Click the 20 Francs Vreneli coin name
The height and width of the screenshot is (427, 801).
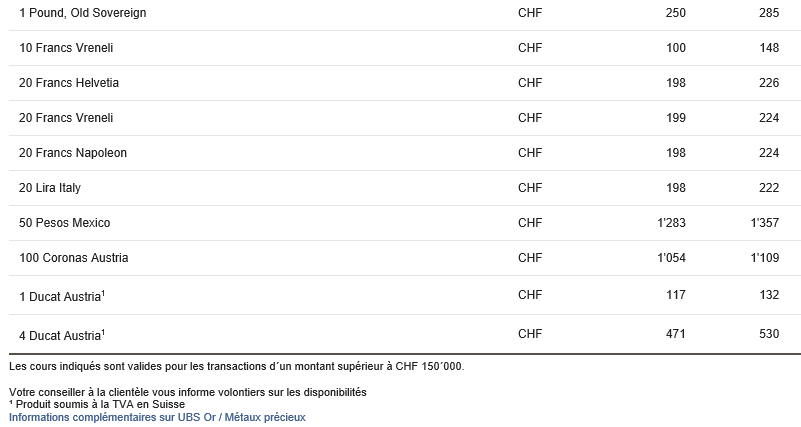pyautogui.click(x=66, y=118)
